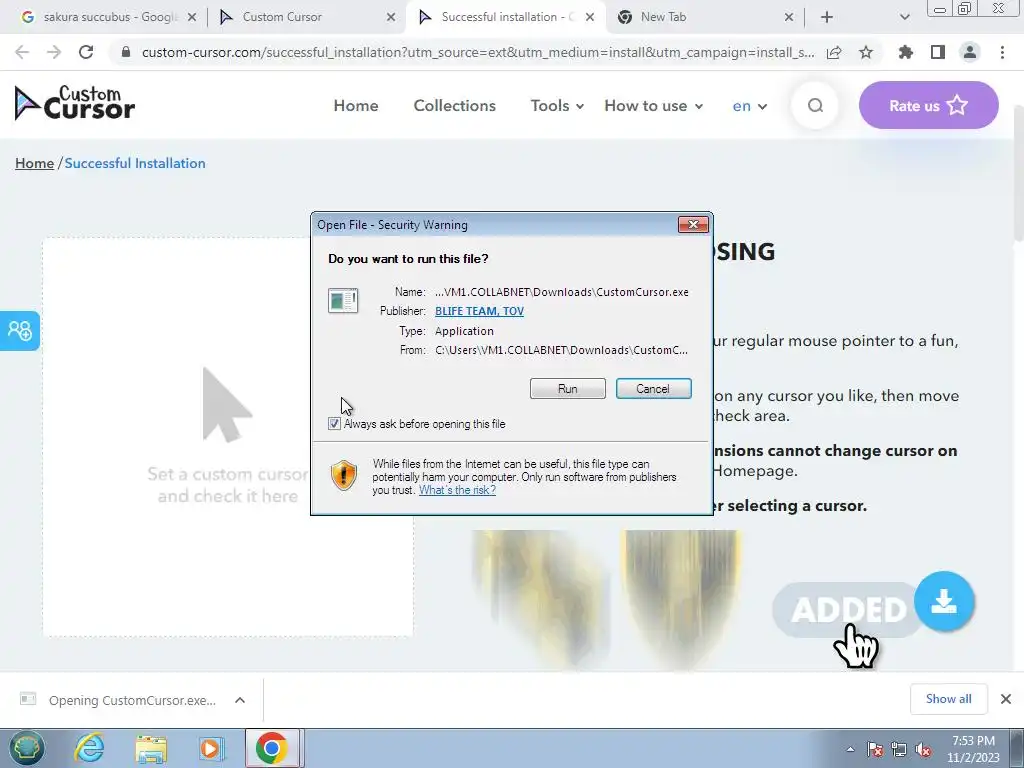Screen dimensions: 1024x768
Task: Expand the CustomCursor.exe download options chevron
Action: pyautogui.click(x=240, y=700)
